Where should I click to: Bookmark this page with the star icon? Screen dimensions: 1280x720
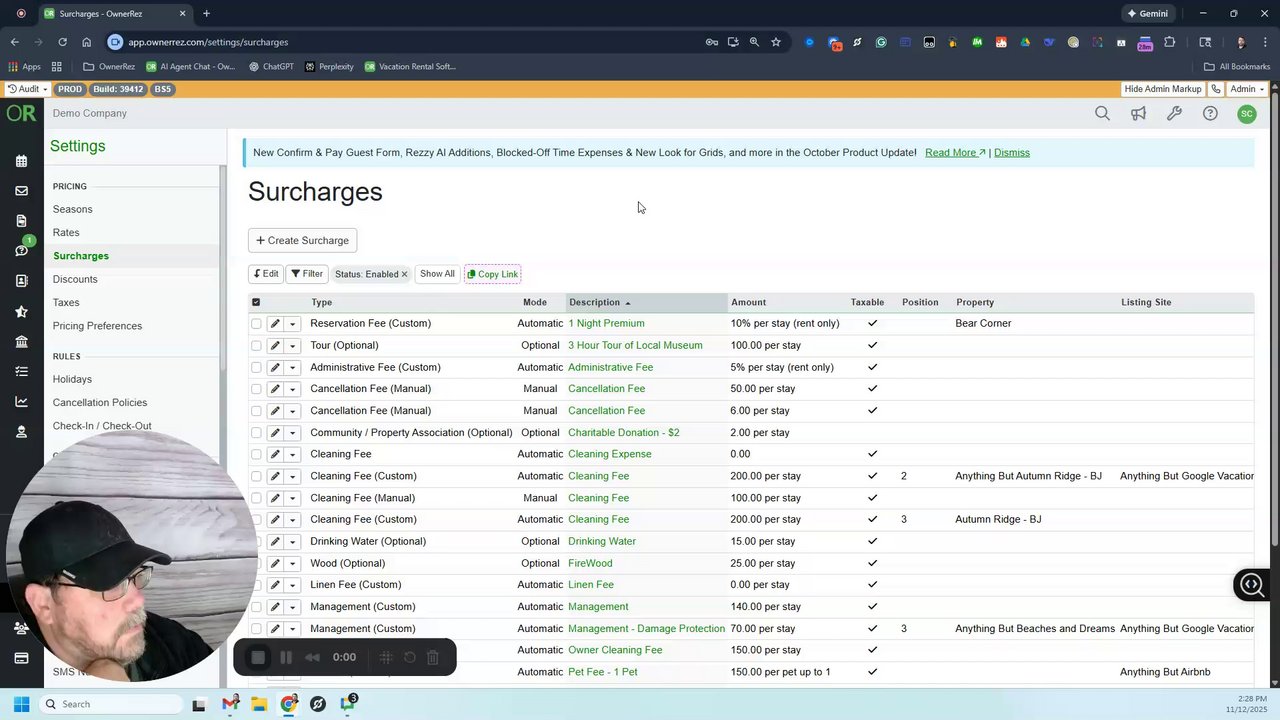point(776,42)
